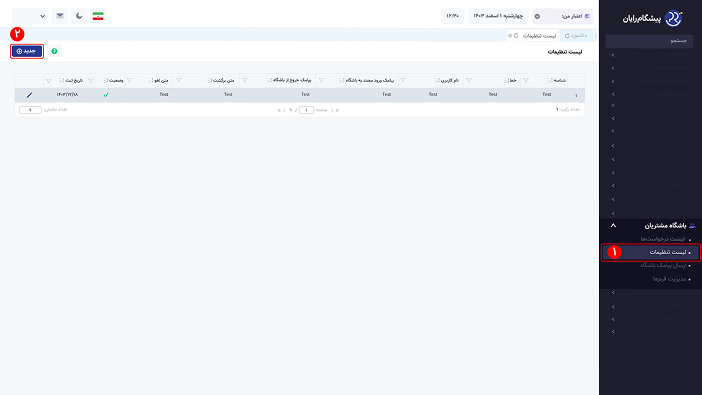Refresh the لیست تنظیمات tab via reload icon
Image resolution: width=702 pixels, height=395 pixels.
coord(516,35)
